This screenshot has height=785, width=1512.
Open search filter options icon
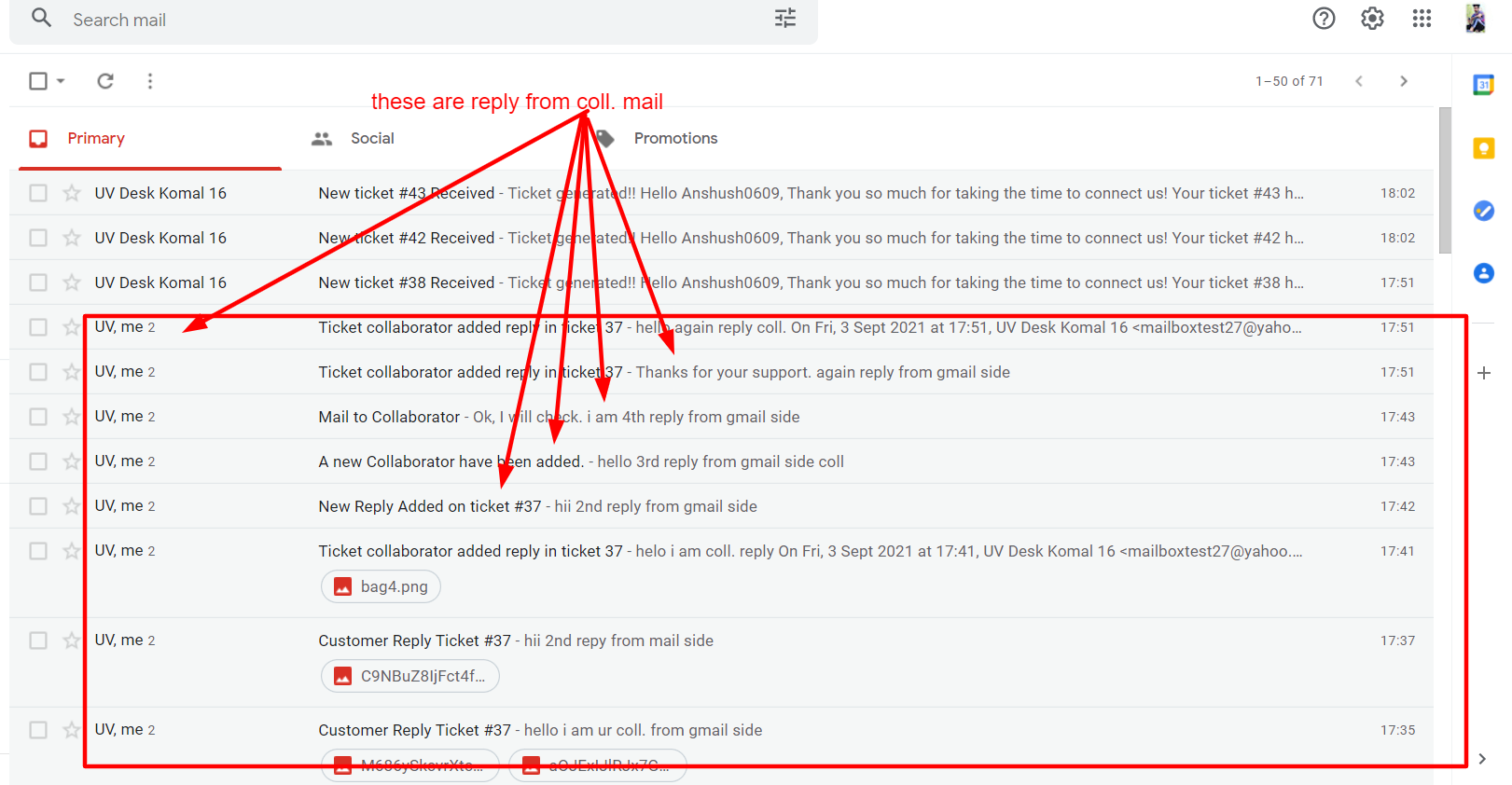tap(785, 18)
